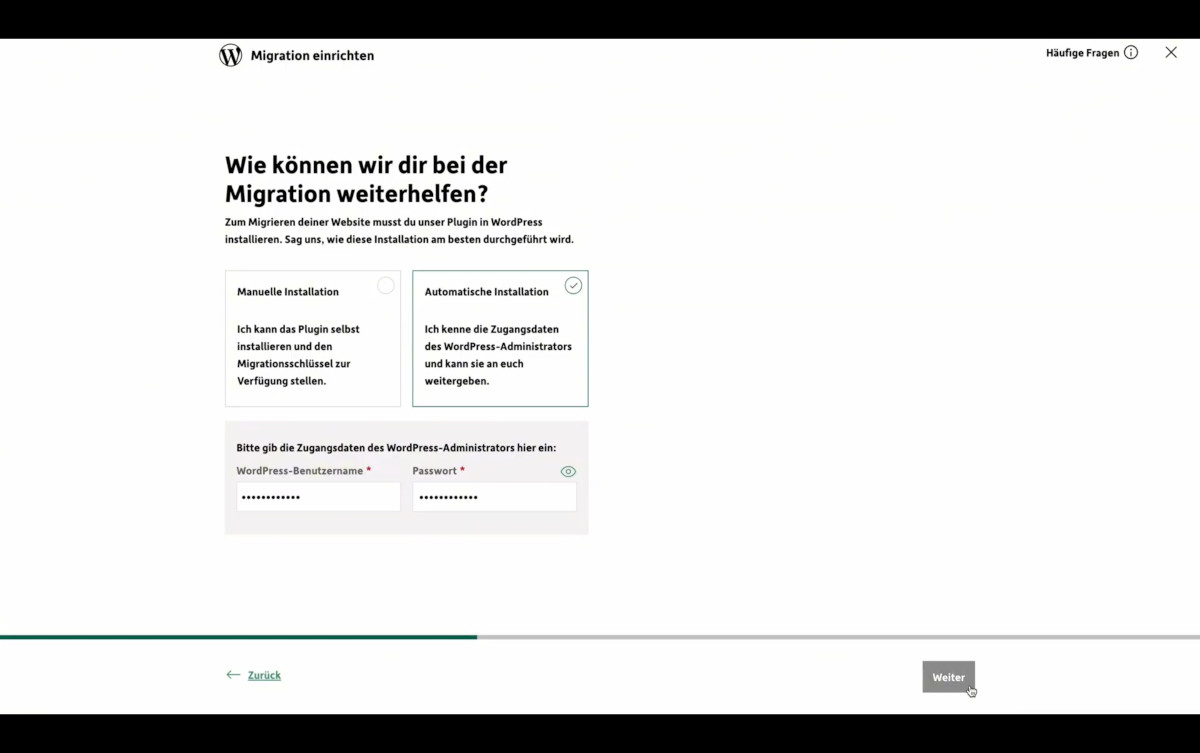Focus the WordPress-Benutzername input field
Viewport: 1200px width, 753px height.
[318, 497]
